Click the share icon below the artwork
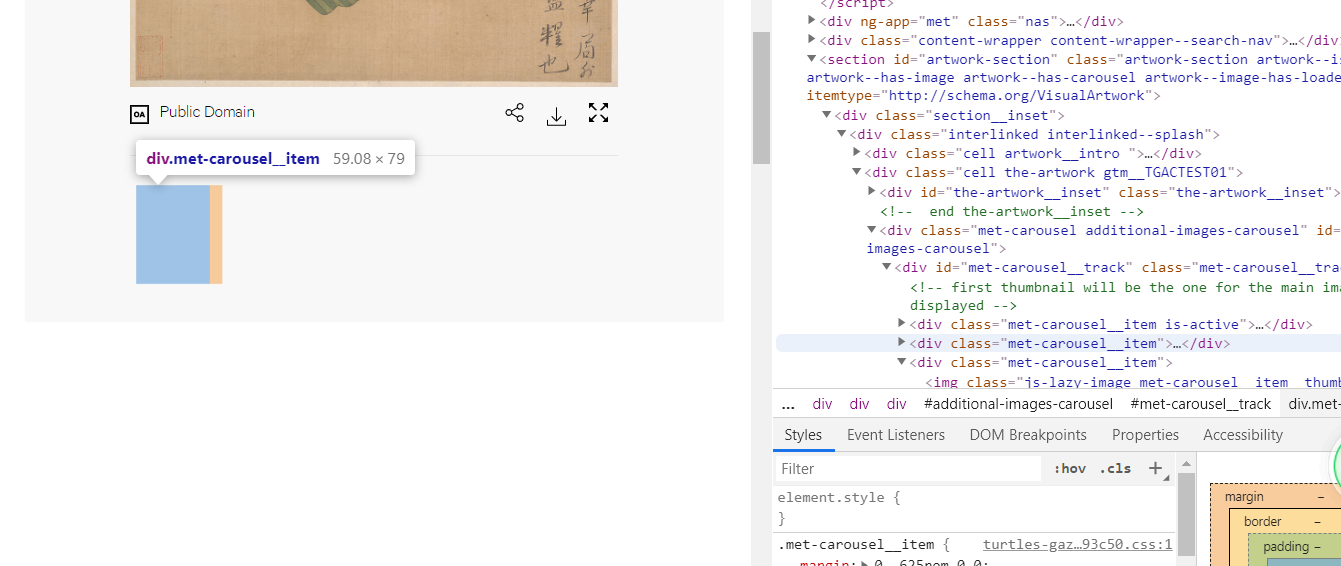The image size is (1341, 566). [514, 113]
